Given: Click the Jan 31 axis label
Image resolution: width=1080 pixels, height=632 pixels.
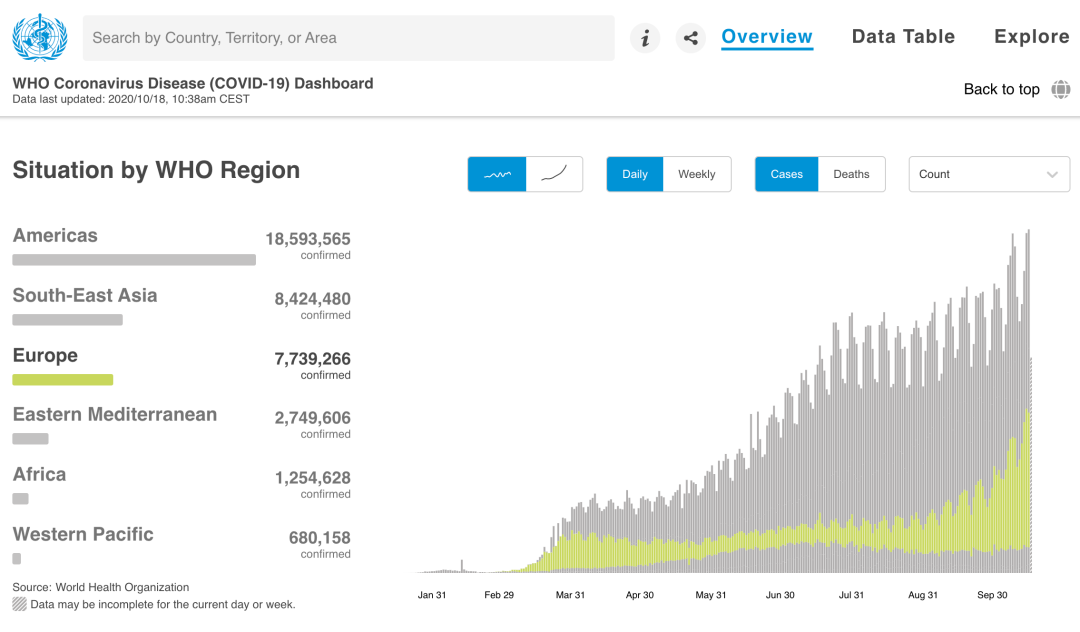Looking at the screenshot, I should point(432,595).
